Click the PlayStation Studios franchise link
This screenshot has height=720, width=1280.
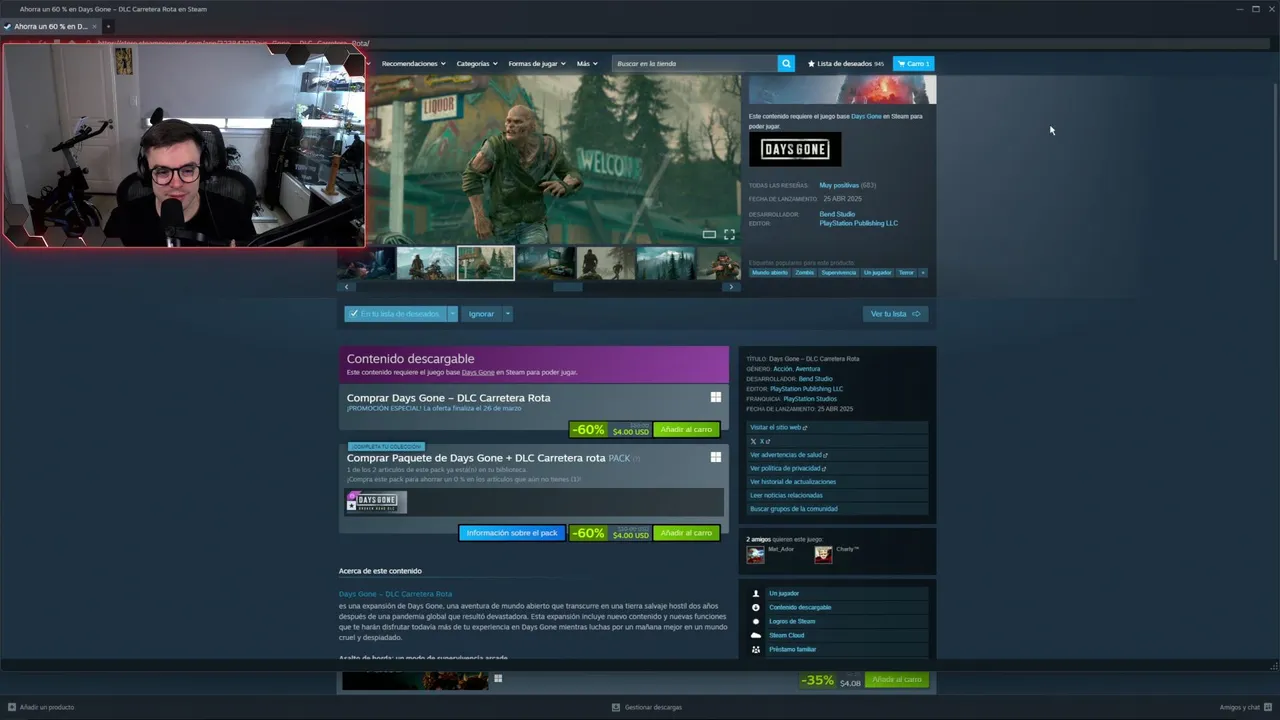810,399
